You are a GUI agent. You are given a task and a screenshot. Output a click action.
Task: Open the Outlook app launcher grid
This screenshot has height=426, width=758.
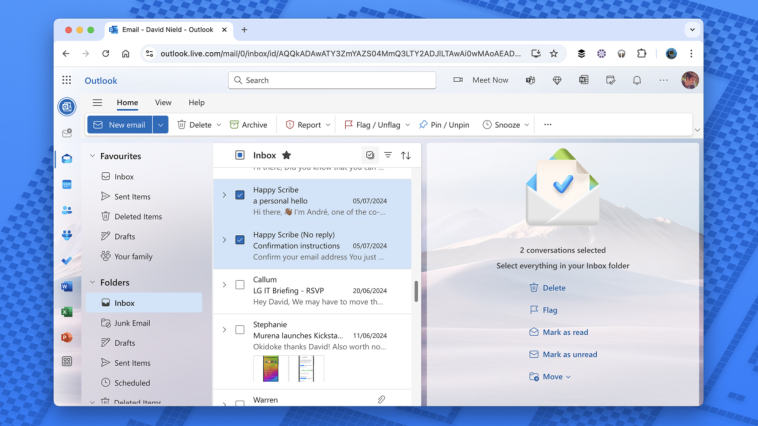click(67, 80)
